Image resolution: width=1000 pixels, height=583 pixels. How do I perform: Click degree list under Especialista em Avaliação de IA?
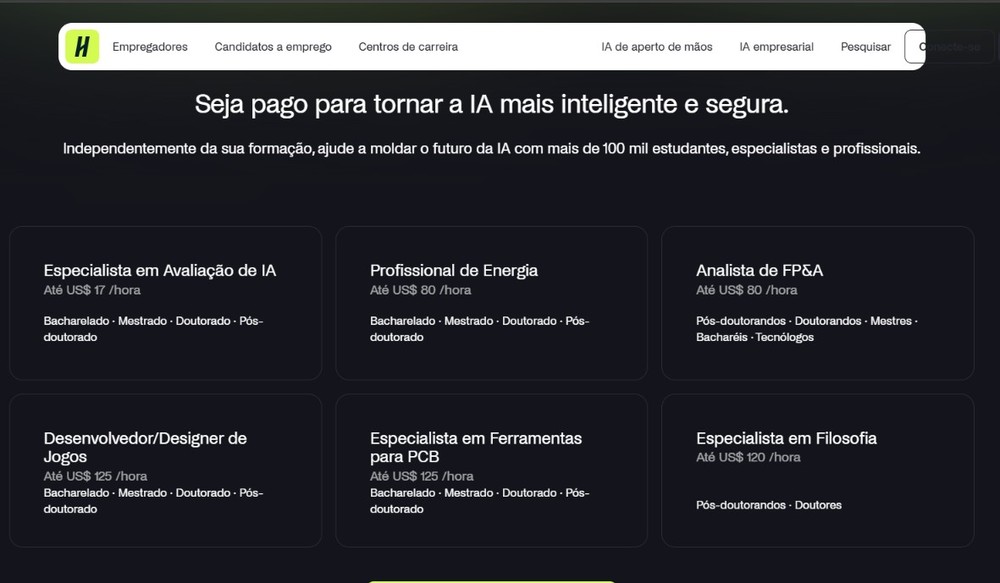(x=153, y=328)
